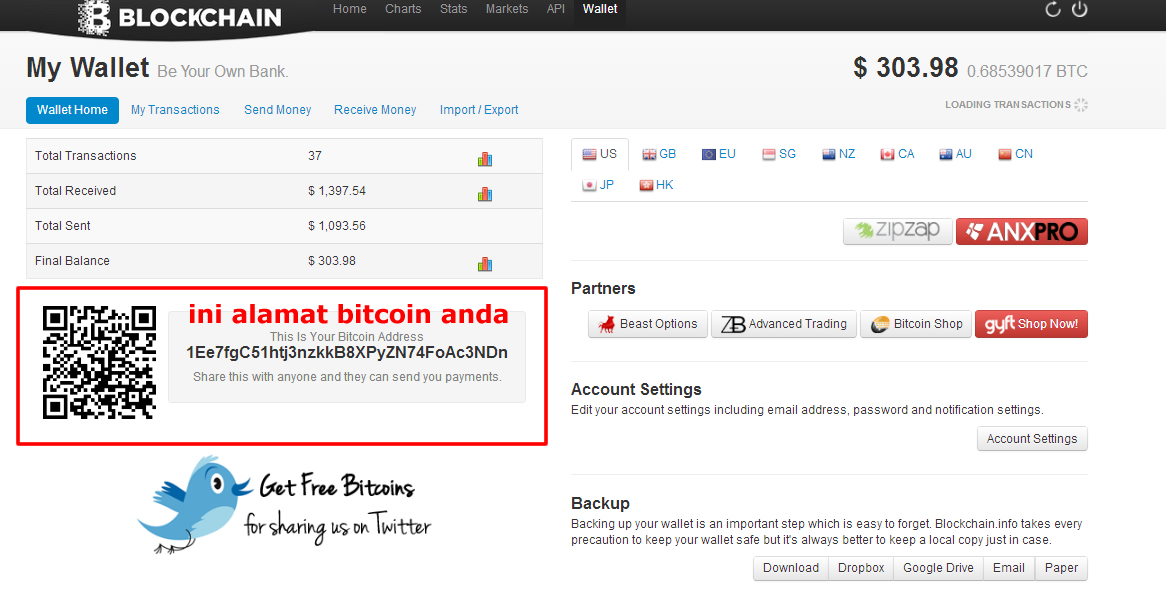This screenshot has height=595, width=1166.
Task: Click the Total Received value $ 1,397.54
Action: [337, 191]
